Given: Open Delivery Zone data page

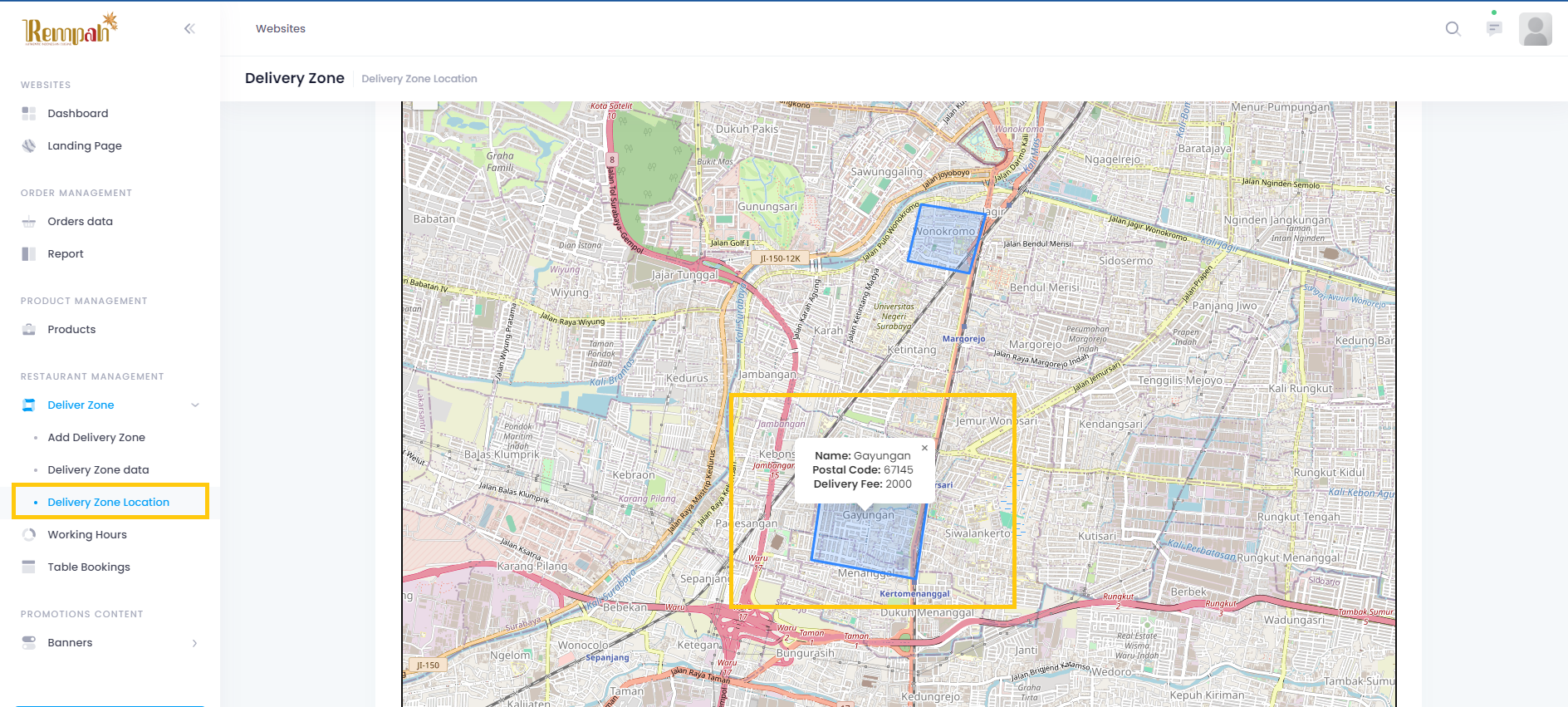Looking at the screenshot, I should (x=98, y=470).
